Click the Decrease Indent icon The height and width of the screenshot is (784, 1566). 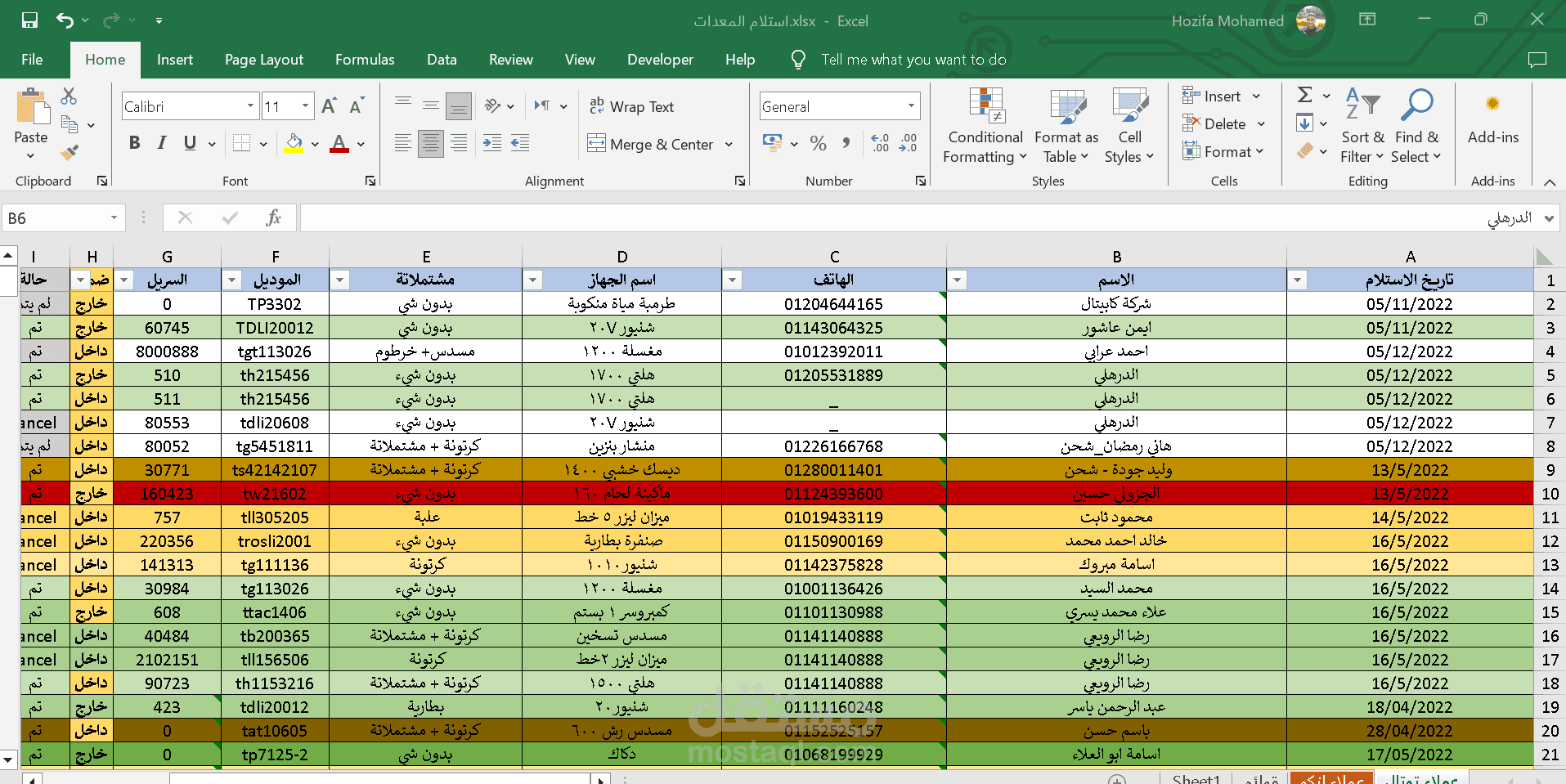click(x=492, y=143)
